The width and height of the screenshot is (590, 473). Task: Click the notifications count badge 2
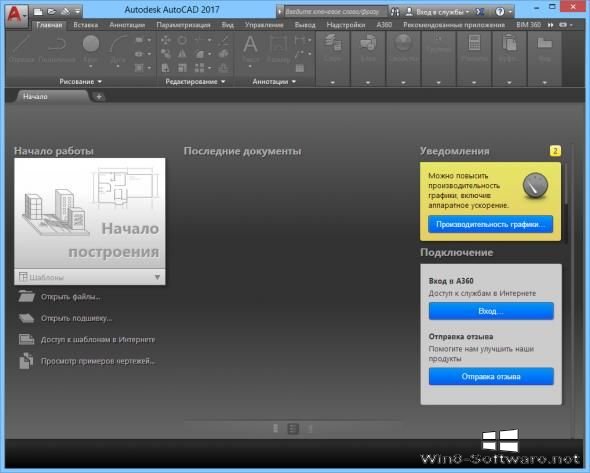pyautogui.click(x=555, y=151)
